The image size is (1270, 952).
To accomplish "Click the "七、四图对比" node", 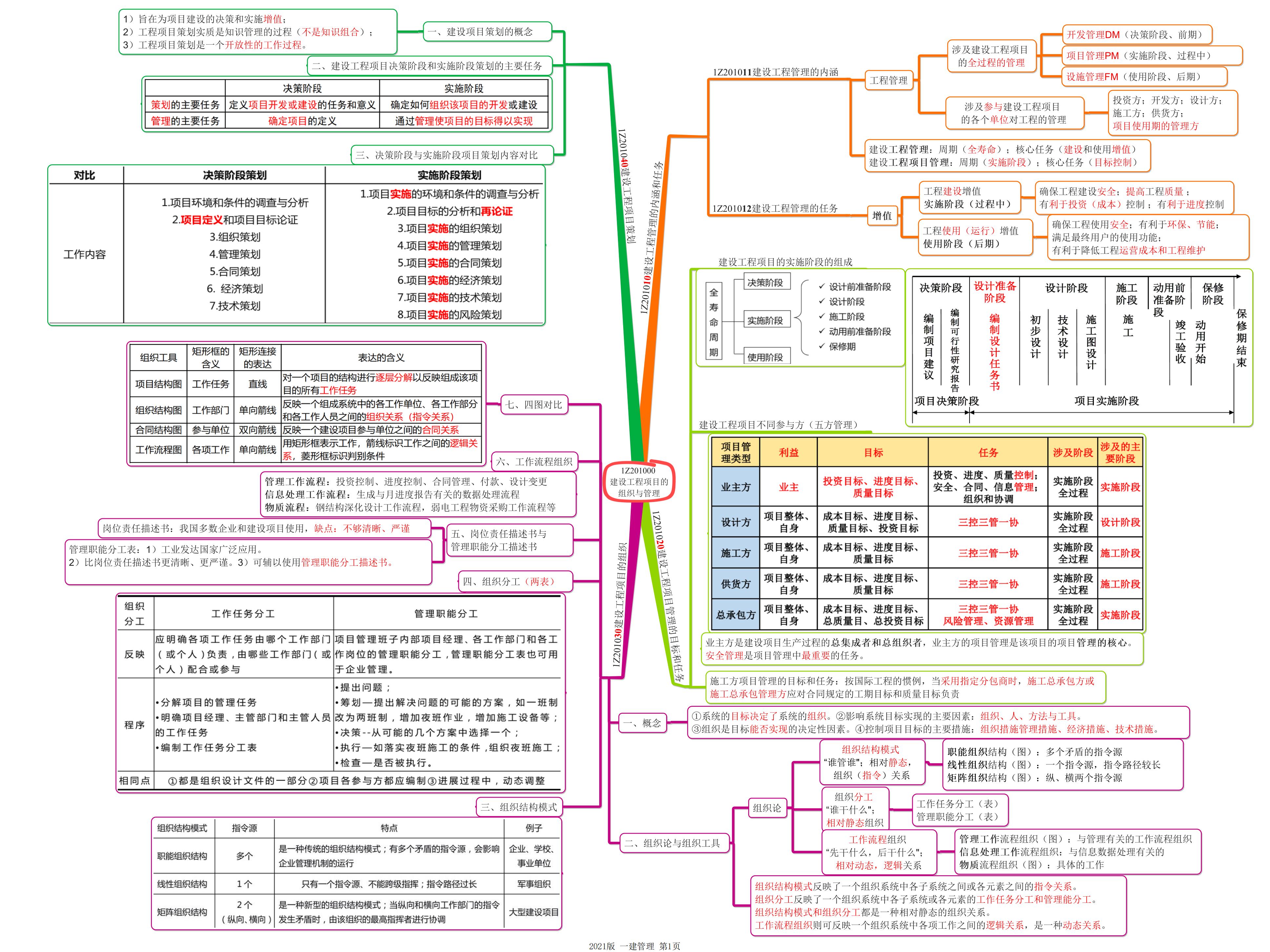I will coord(534,405).
